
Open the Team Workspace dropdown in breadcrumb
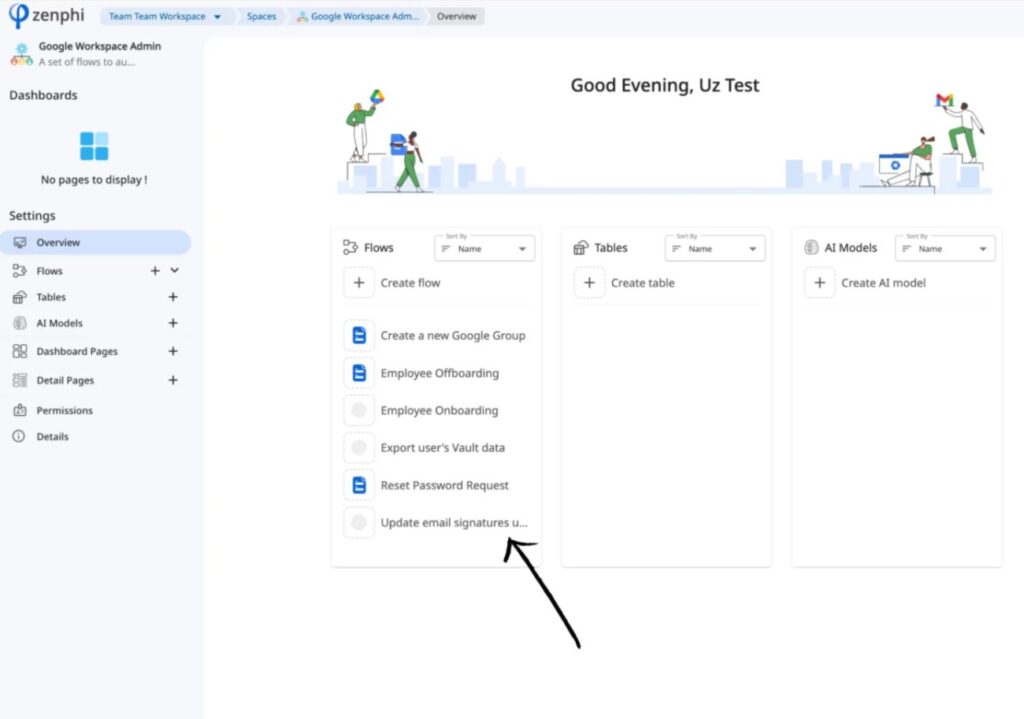click(x=165, y=16)
